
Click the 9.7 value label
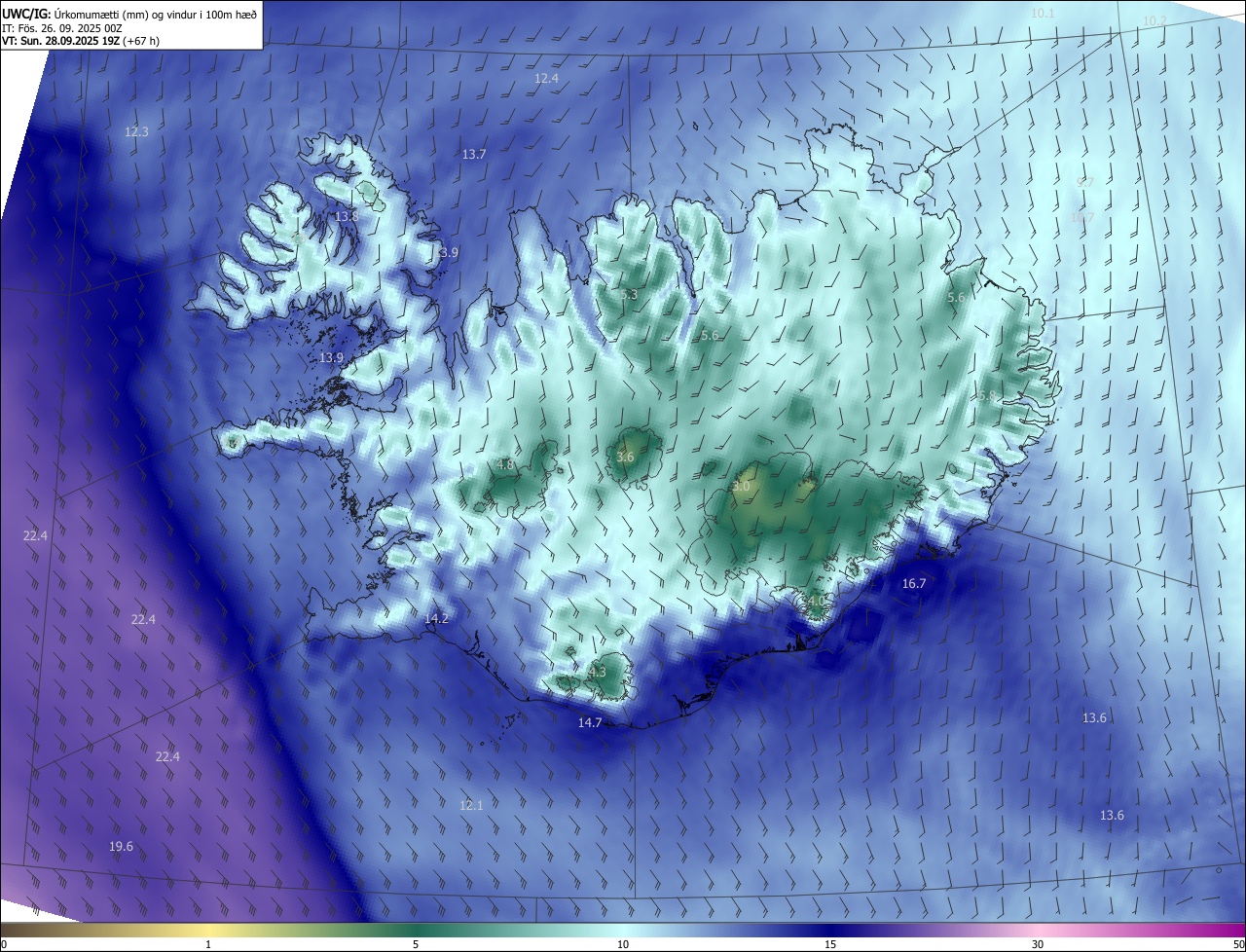[x=1085, y=182]
